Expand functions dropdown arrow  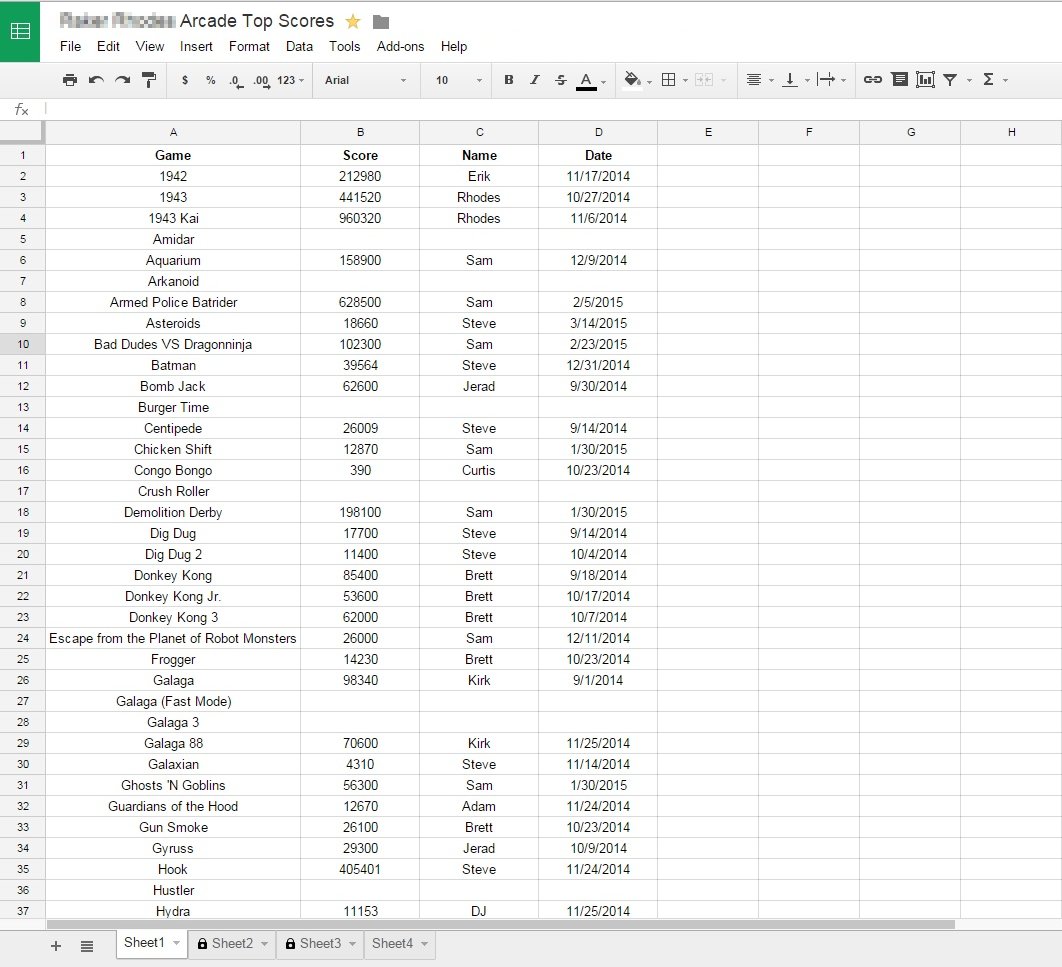point(1005,81)
